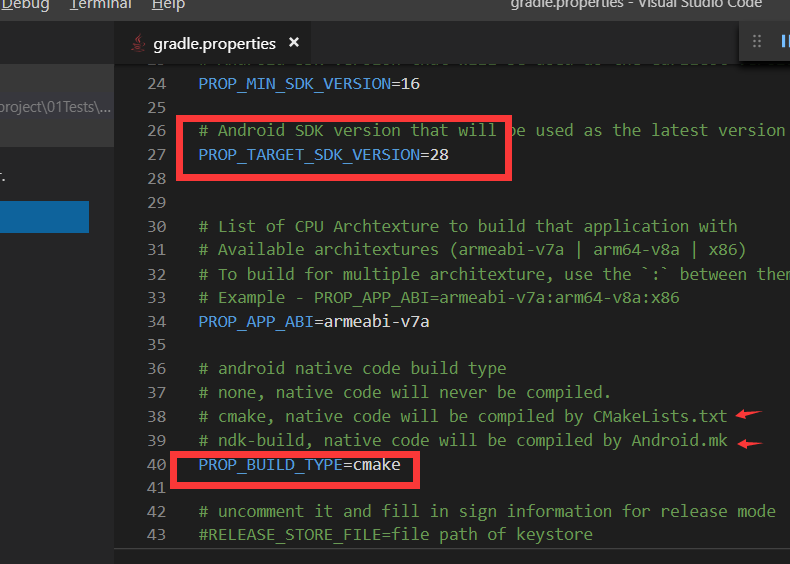Click comment '# none, native code will never'

pyautogui.click(x=405, y=393)
